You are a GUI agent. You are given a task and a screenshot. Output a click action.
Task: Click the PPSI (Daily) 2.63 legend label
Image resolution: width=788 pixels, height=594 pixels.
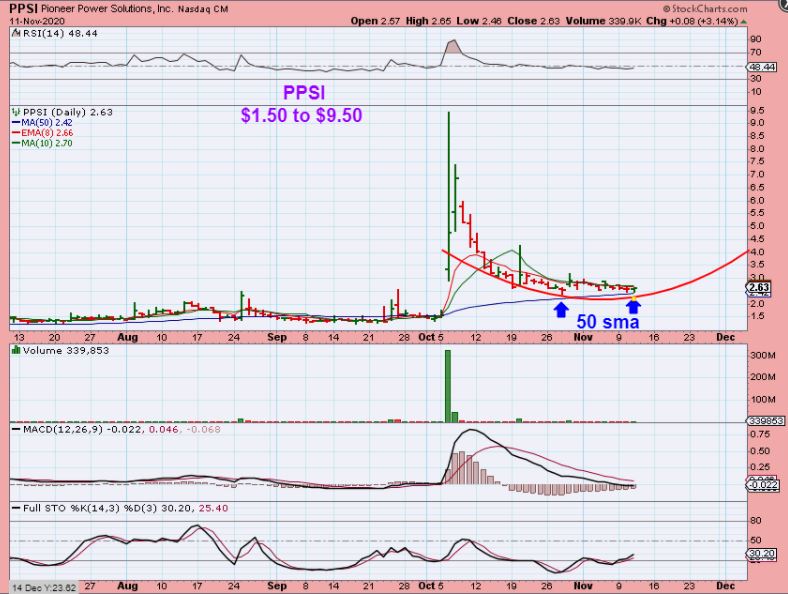click(68, 112)
